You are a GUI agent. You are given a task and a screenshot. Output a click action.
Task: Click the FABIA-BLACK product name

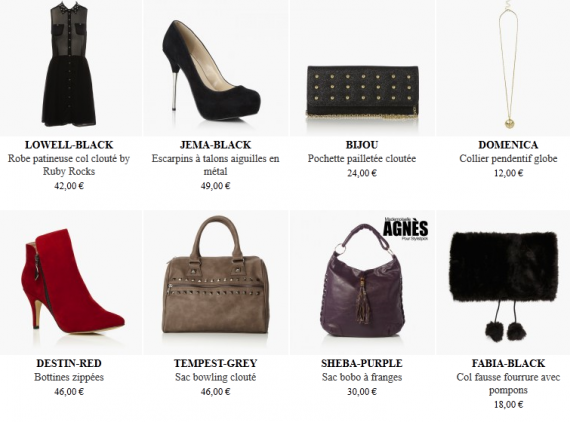[508, 363]
